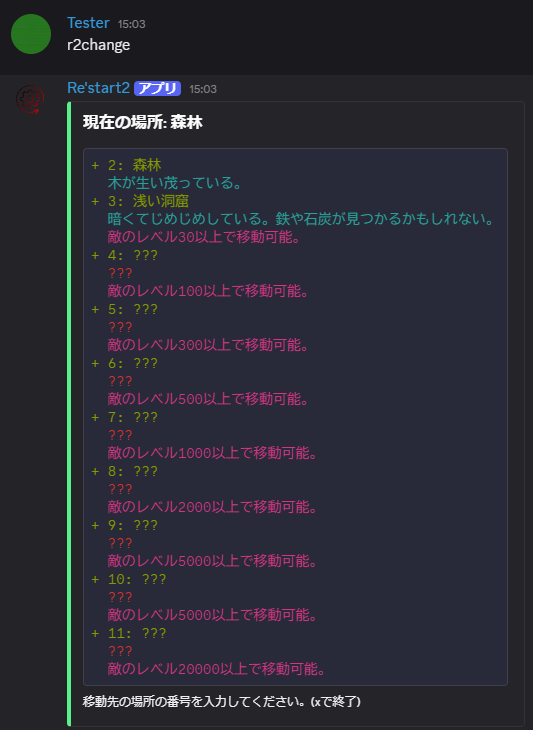Click the Re'start2 username

tap(98, 88)
